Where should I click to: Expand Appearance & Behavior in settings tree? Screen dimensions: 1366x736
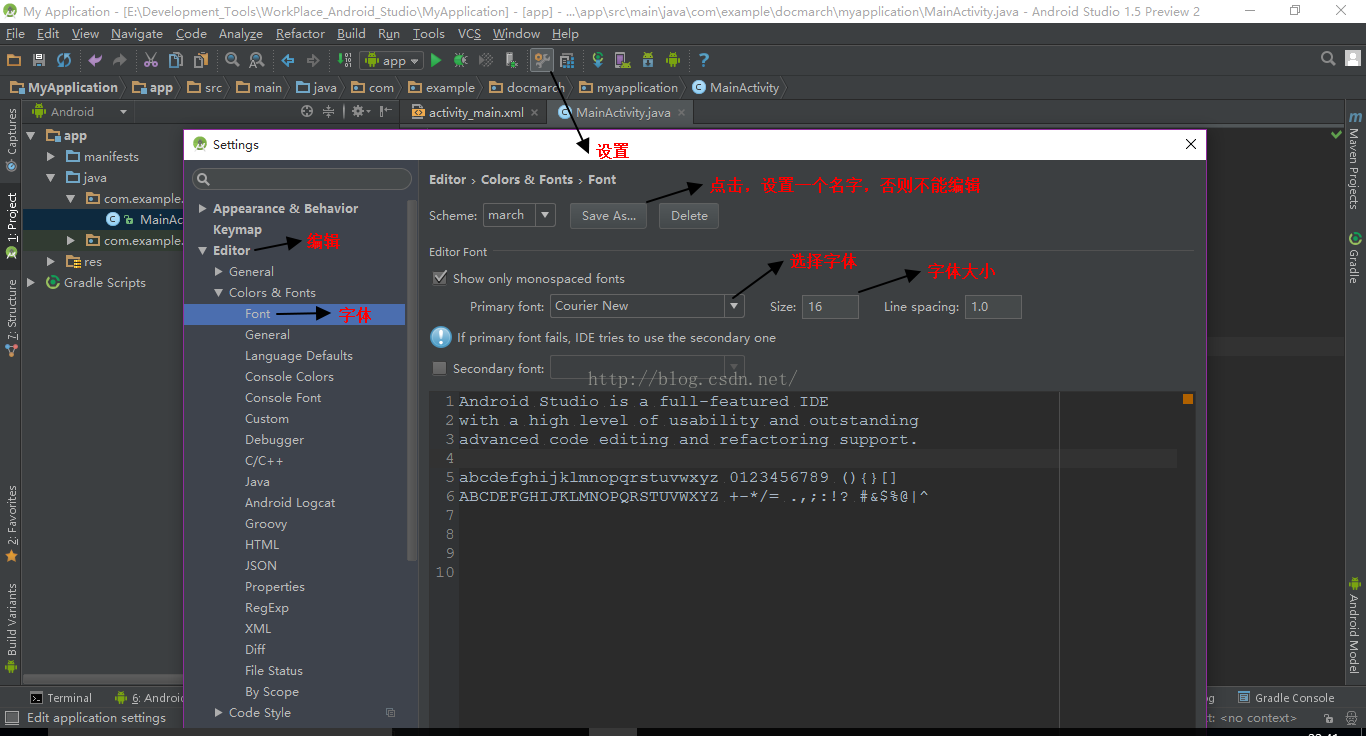point(203,209)
